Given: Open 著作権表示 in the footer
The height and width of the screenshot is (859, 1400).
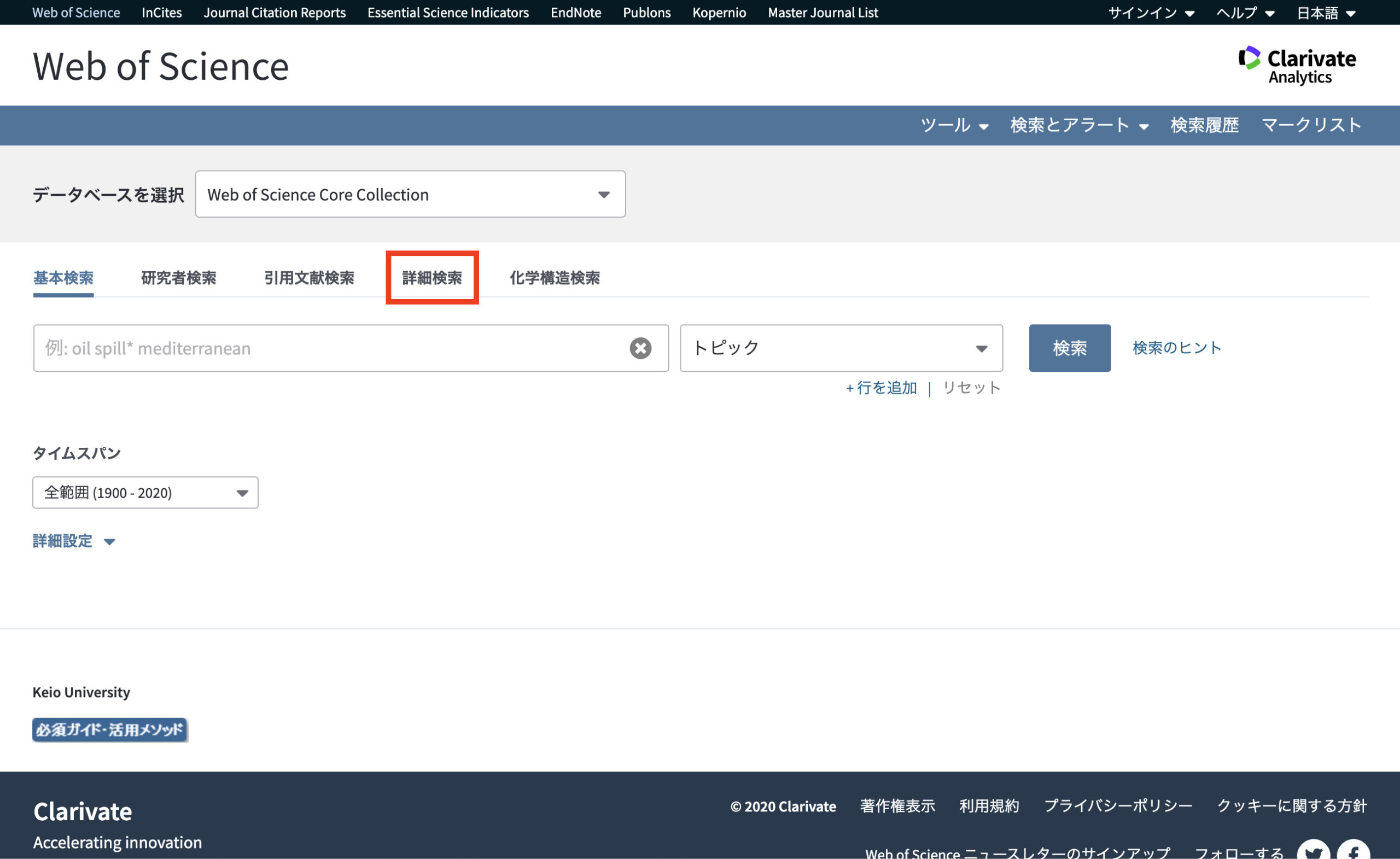Looking at the screenshot, I should click(897, 805).
